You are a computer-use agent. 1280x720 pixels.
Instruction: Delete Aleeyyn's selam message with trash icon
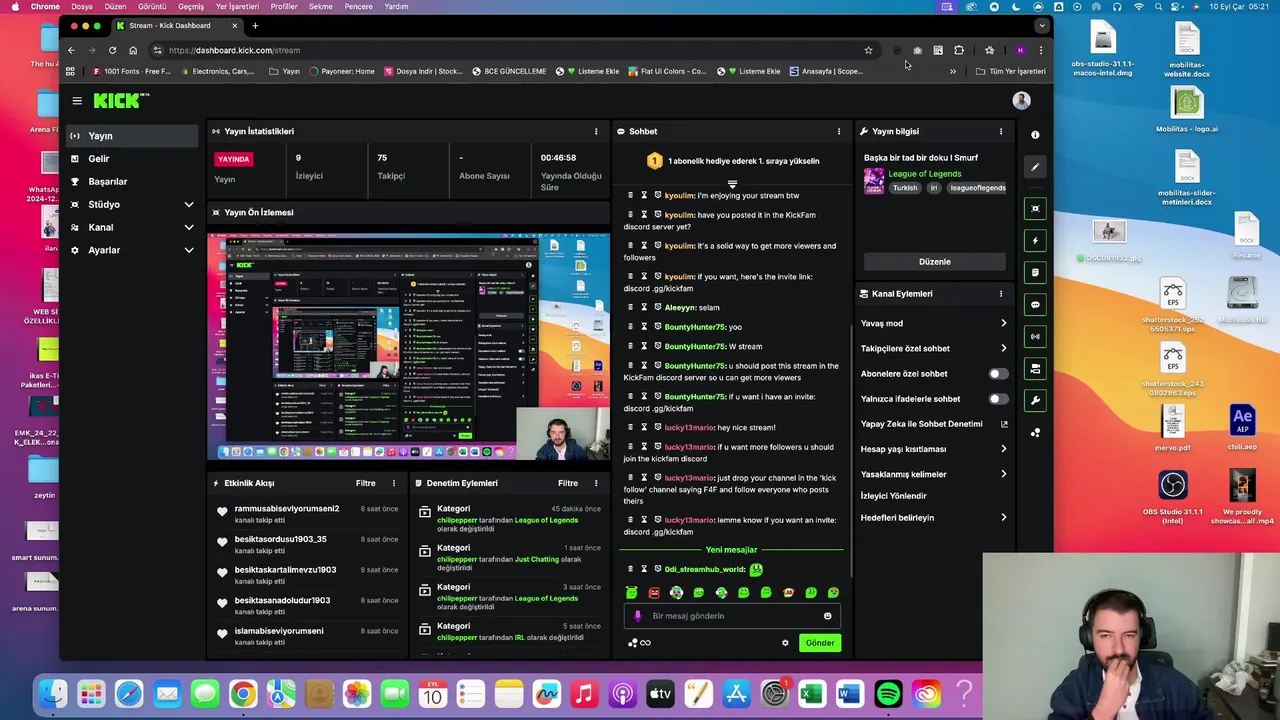630,307
